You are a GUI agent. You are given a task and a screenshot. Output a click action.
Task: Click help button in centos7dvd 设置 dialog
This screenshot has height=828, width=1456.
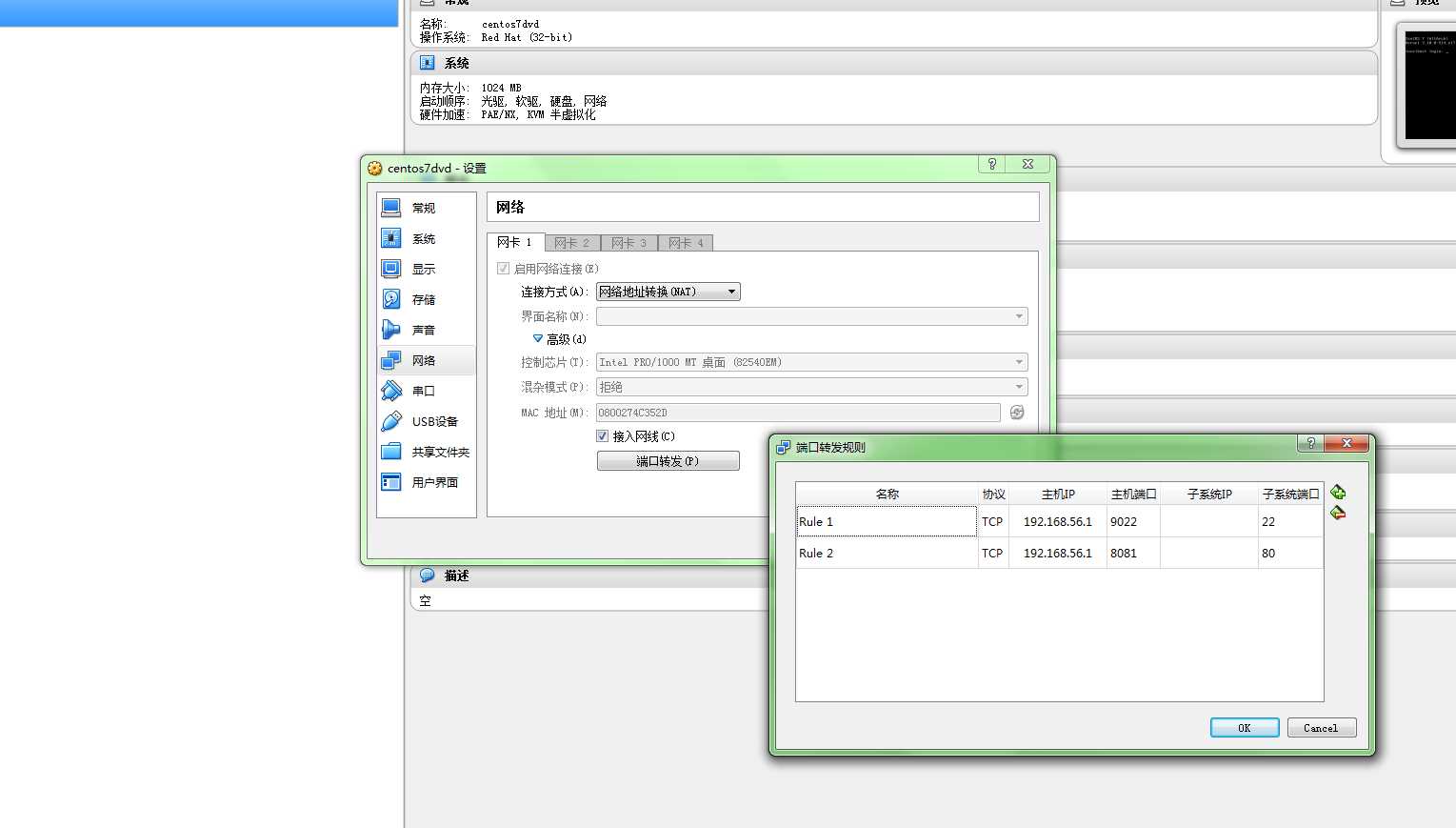point(991,164)
